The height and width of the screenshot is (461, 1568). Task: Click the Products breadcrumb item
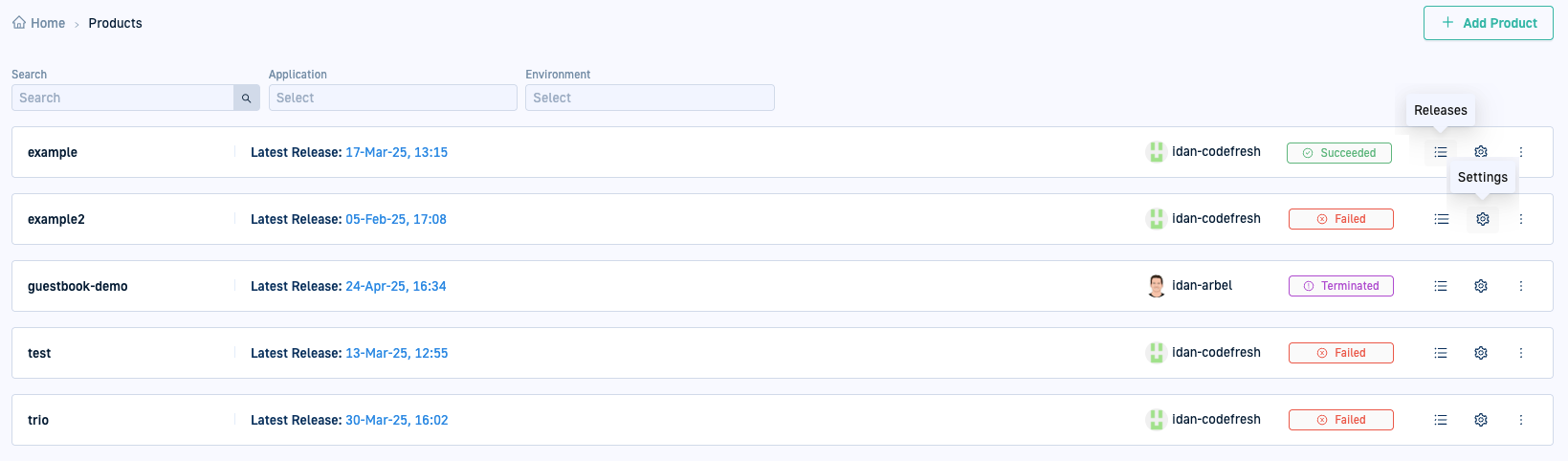click(x=115, y=23)
